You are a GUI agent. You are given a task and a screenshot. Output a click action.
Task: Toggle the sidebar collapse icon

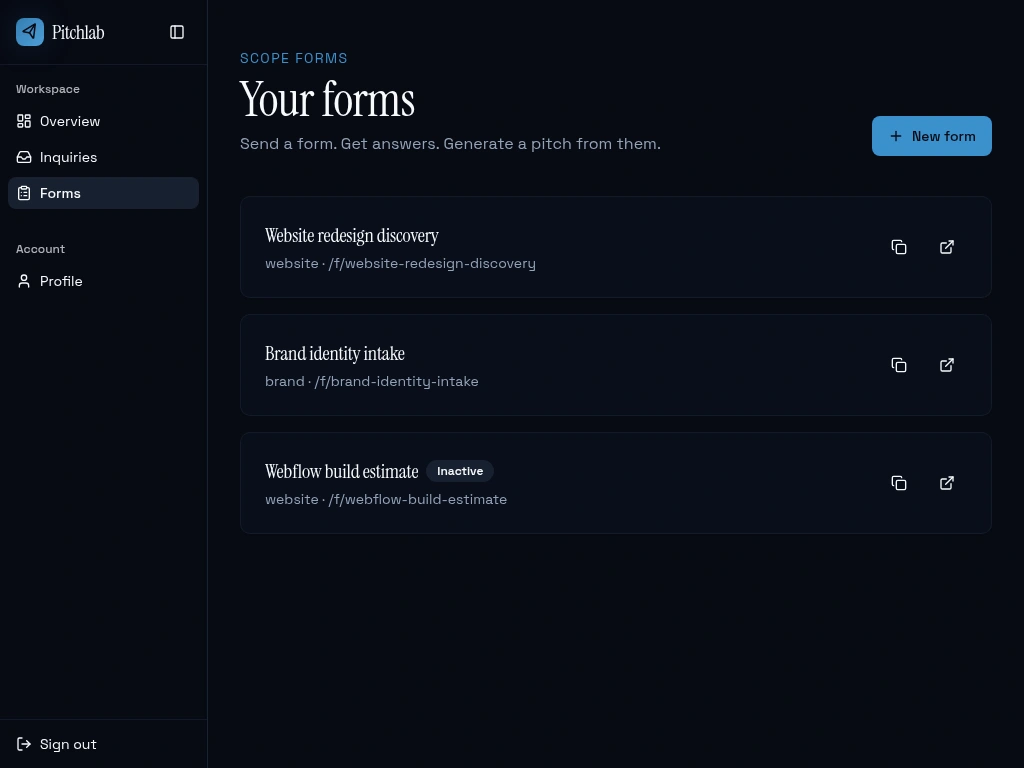pyautogui.click(x=177, y=32)
